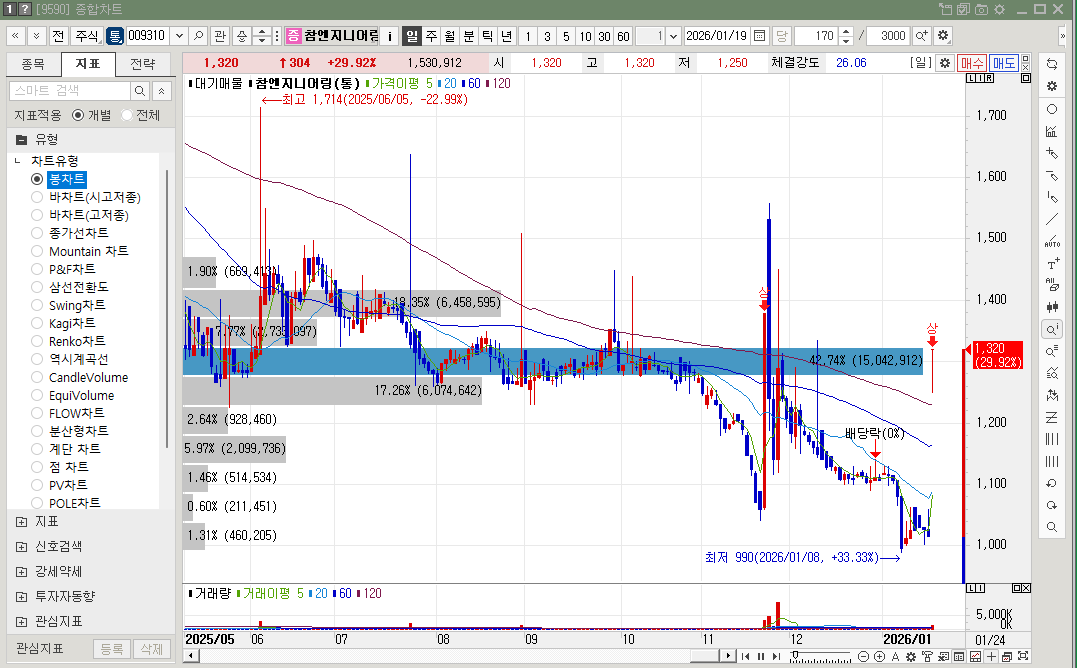Select the diagonal trend line tool
This screenshot has width=1077, height=668.
(1052, 220)
